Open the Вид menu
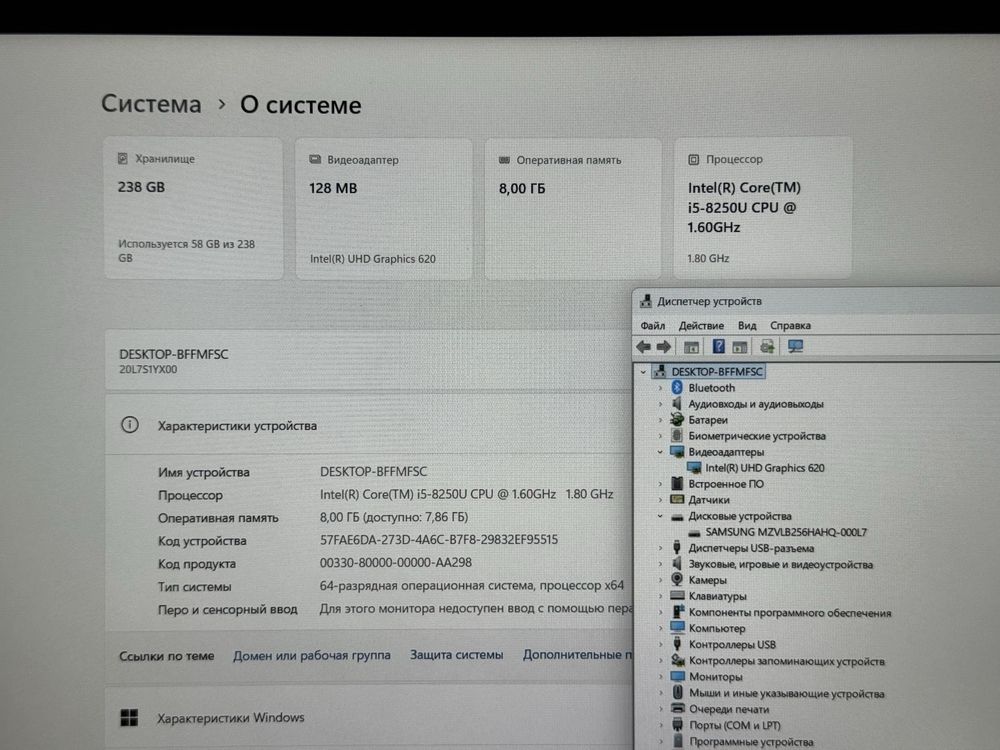The width and height of the screenshot is (1000, 750). pos(747,326)
